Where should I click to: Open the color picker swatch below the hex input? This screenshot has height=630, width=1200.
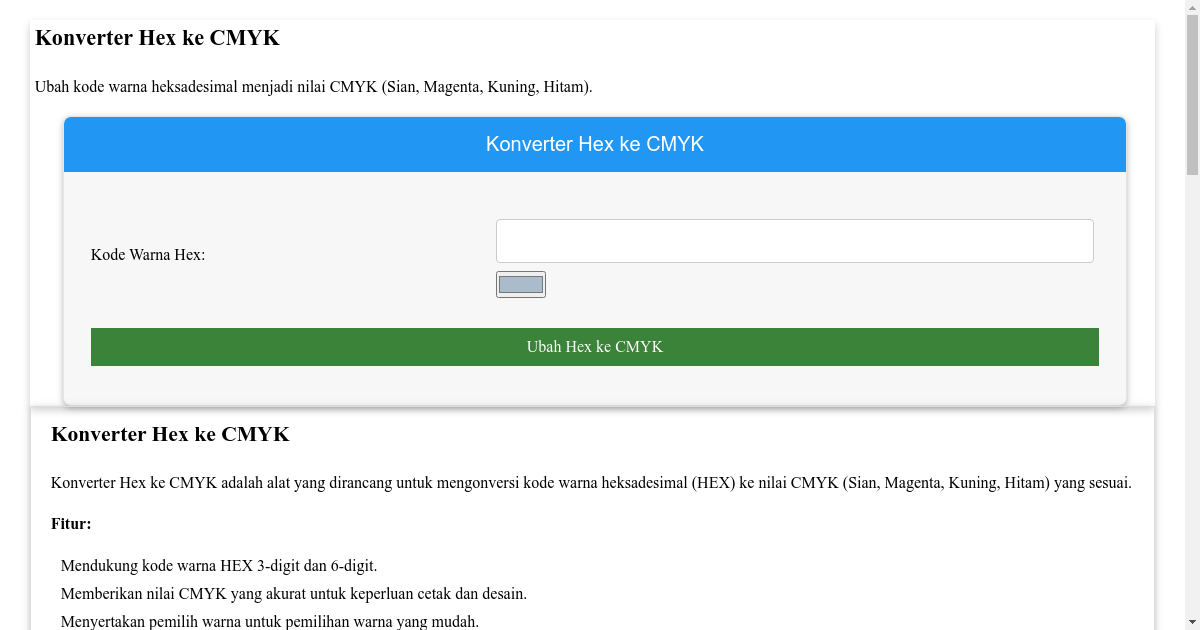coord(520,284)
